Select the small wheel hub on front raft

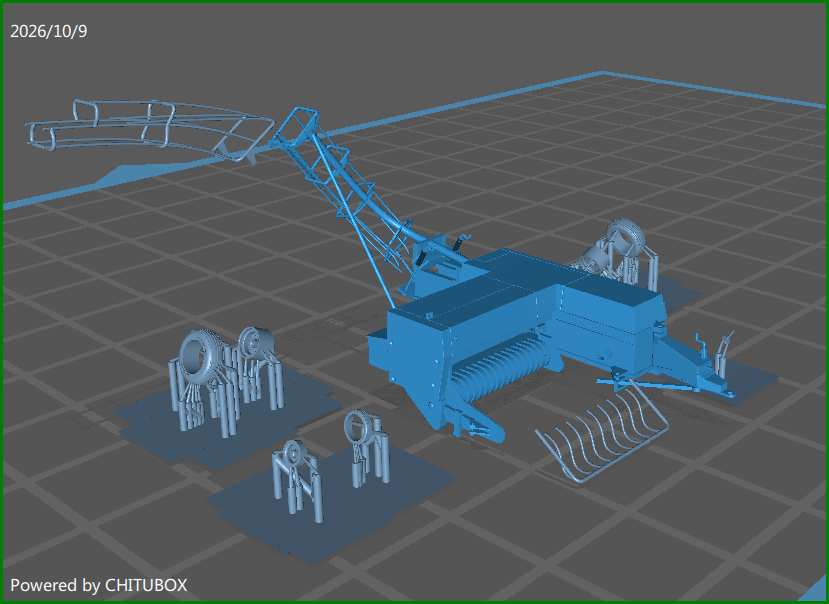(292, 452)
